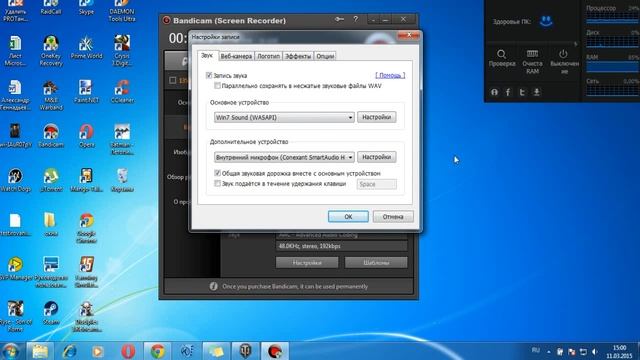The height and width of the screenshot is (360, 640).
Task: Click Настройки button for the secondary device
Action: coord(376,157)
